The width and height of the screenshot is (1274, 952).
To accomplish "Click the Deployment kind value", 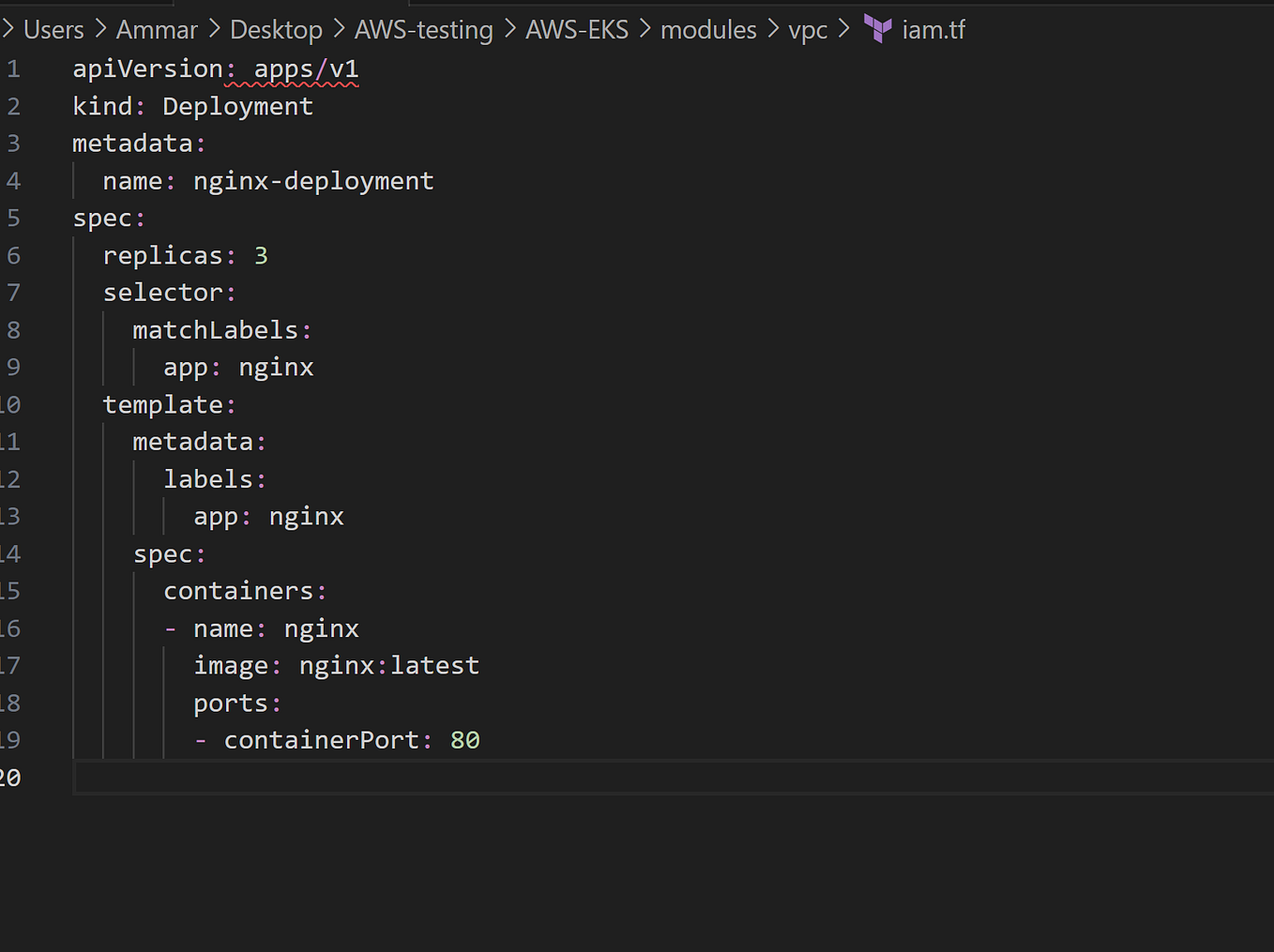I will 236,105.
